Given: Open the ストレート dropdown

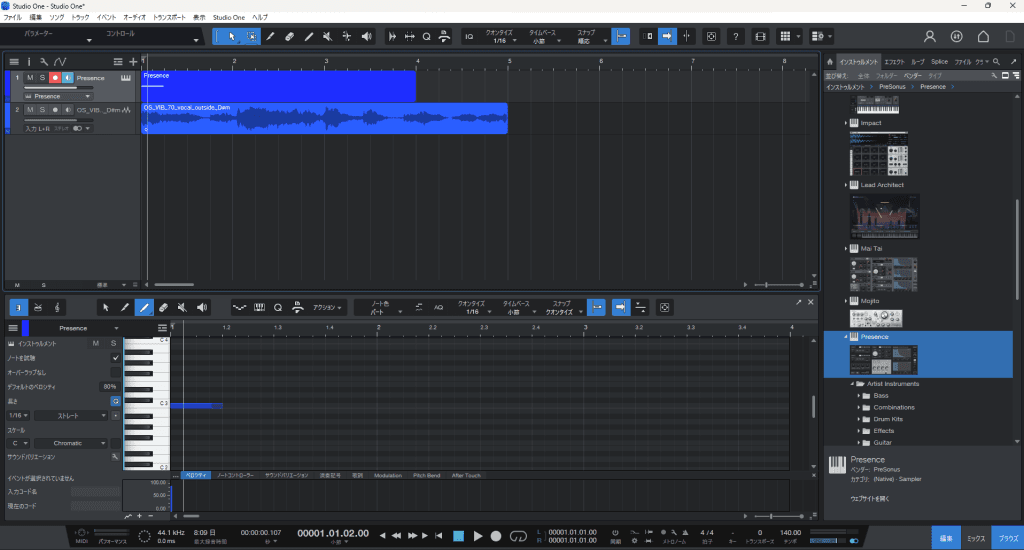Looking at the screenshot, I should point(71,415).
